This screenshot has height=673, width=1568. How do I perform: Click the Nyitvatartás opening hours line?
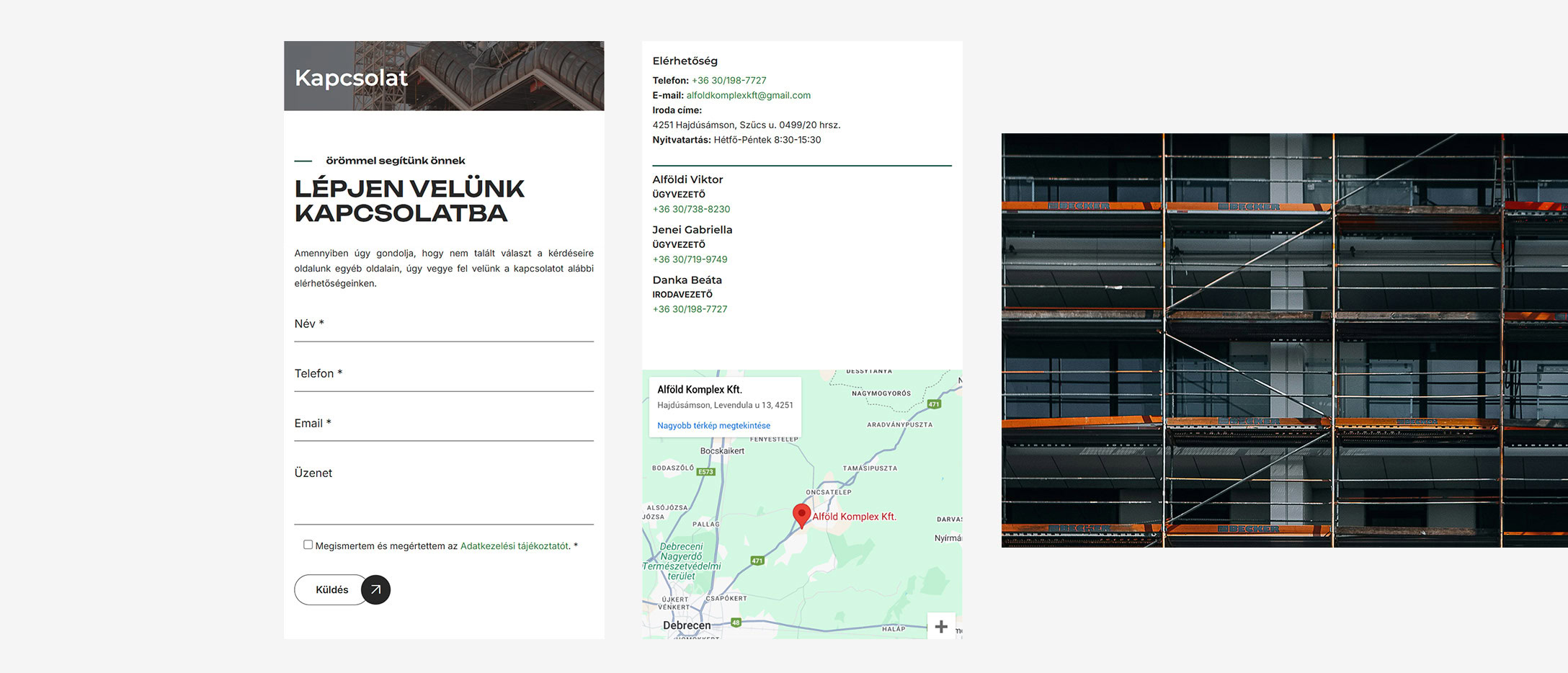pos(736,140)
